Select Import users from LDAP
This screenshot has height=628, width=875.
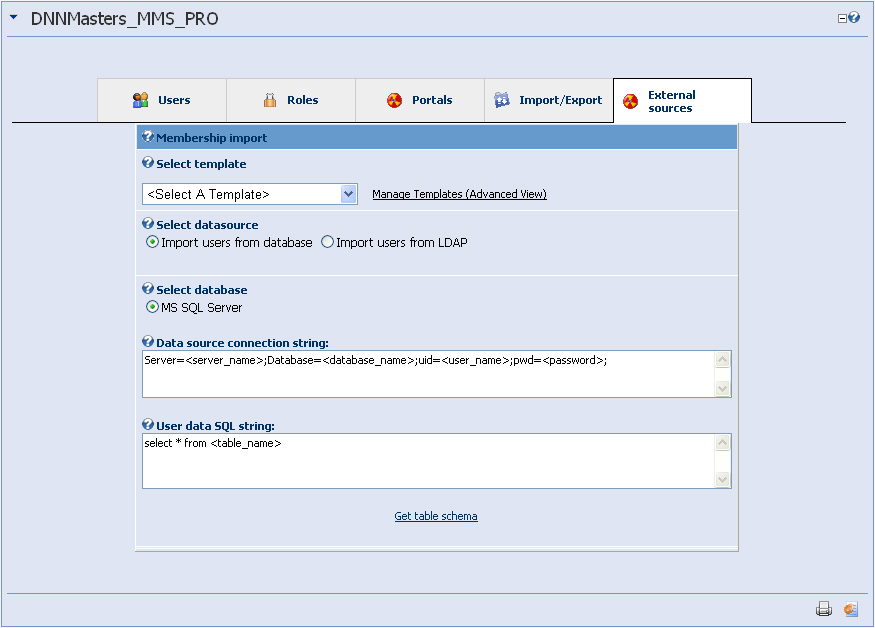coord(326,241)
